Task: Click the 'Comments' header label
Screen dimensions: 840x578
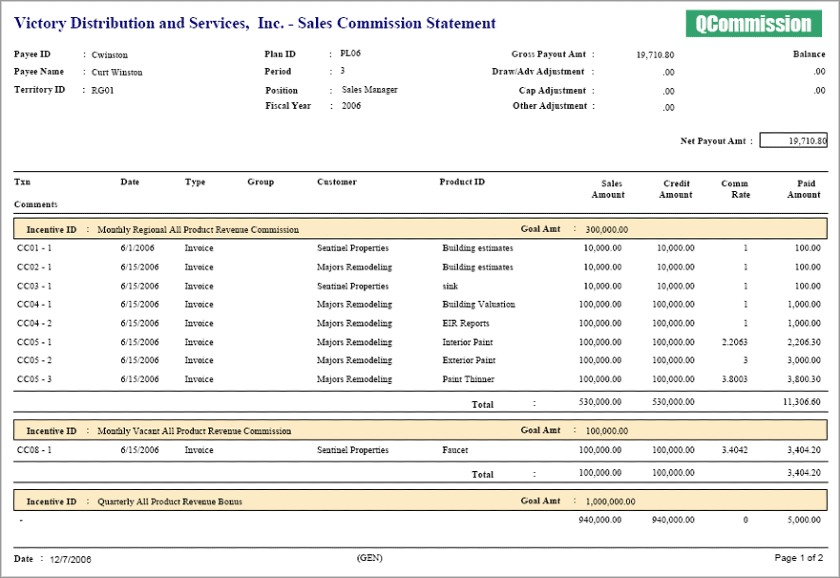Action: click(35, 204)
